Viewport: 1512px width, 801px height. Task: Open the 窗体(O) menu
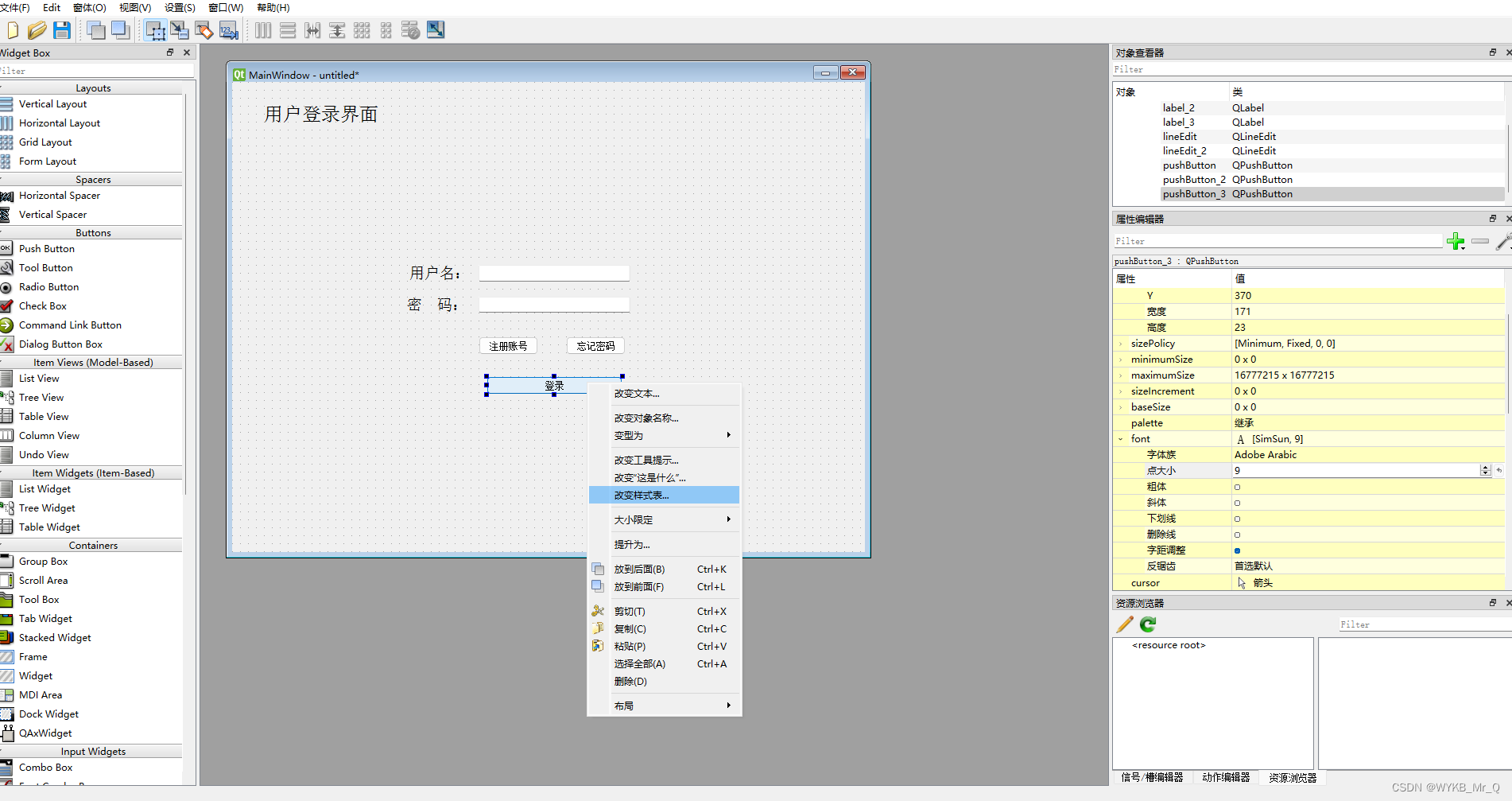pyautogui.click(x=89, y=7)
